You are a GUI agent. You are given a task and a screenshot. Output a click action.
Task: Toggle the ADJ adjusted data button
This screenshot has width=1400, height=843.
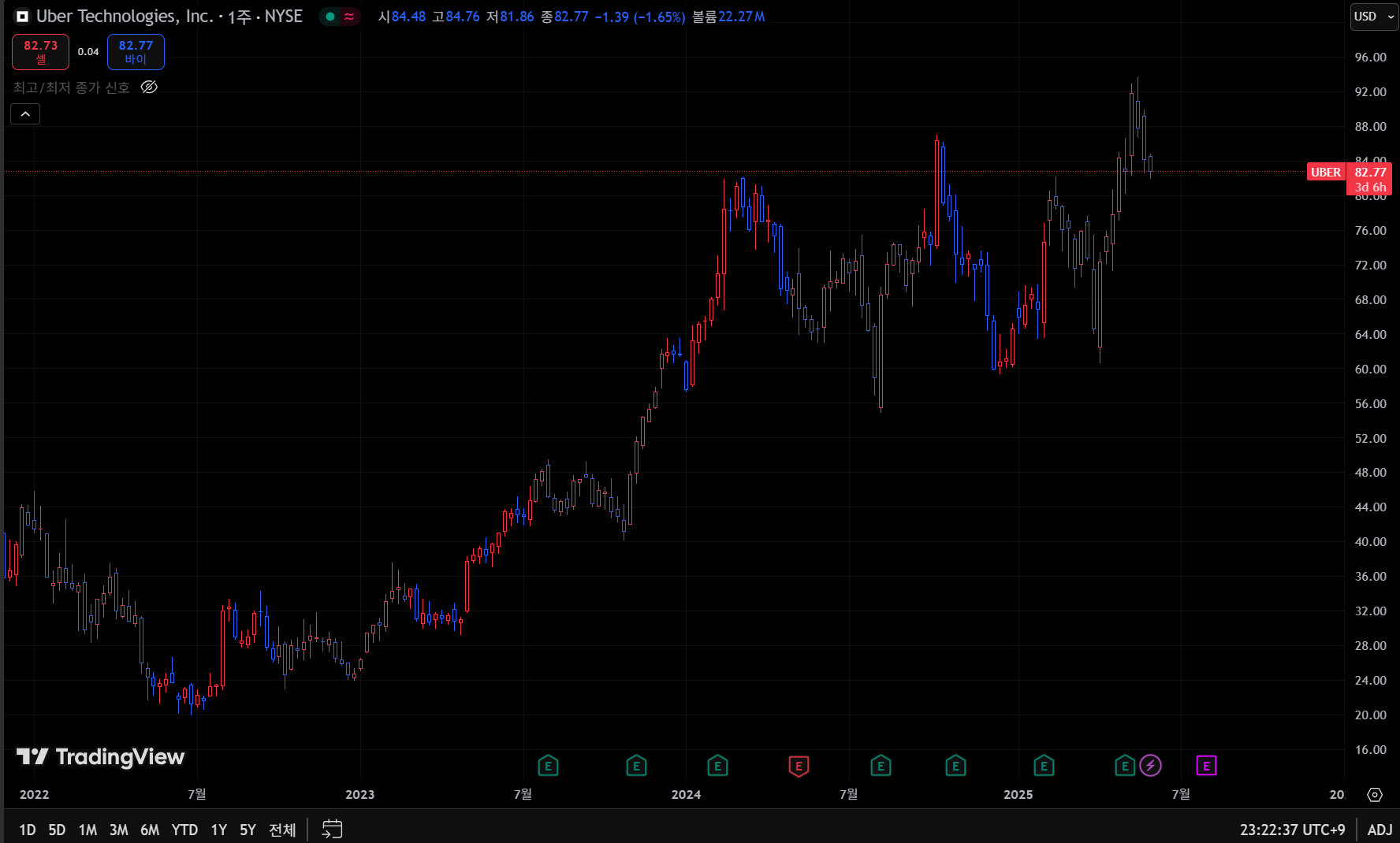coord(1380,830)
